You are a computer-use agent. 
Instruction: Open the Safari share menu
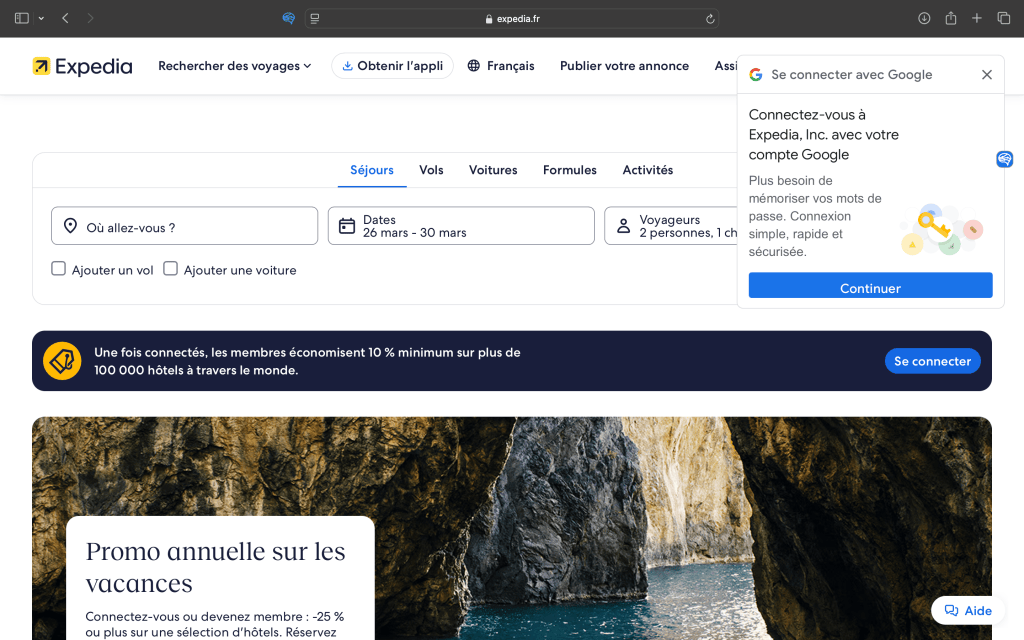click(x=951, y=18)
